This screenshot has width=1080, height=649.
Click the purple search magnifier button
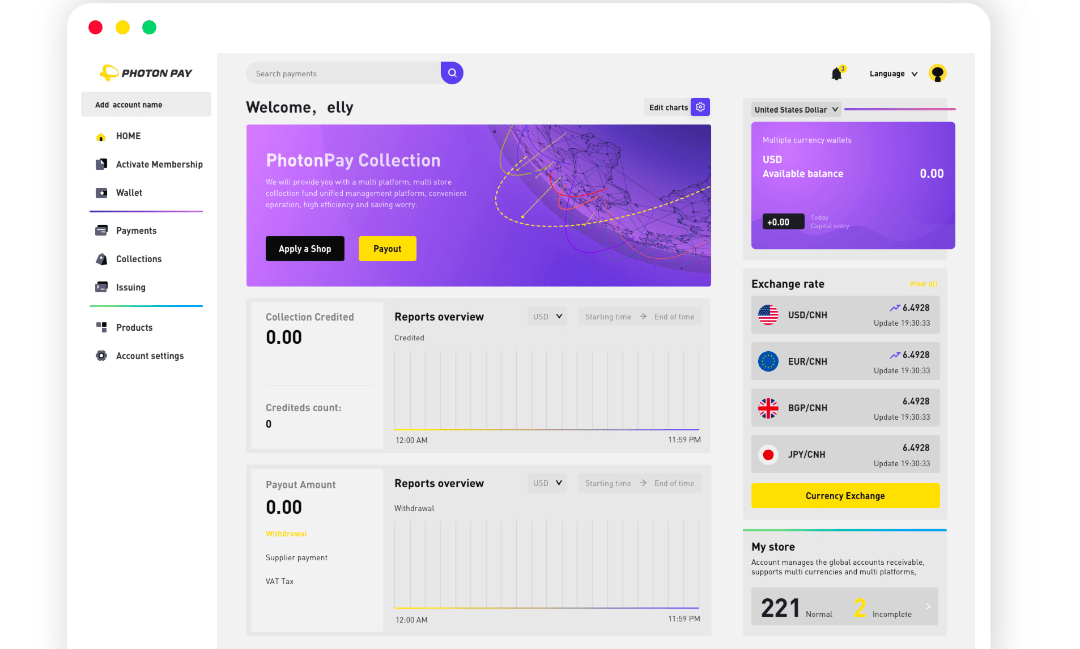tap(452, 73)
